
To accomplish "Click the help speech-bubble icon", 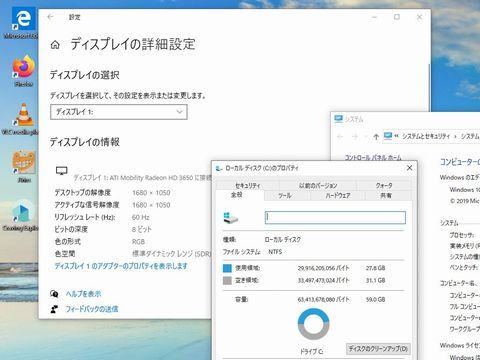I will [x=54, y=294].
